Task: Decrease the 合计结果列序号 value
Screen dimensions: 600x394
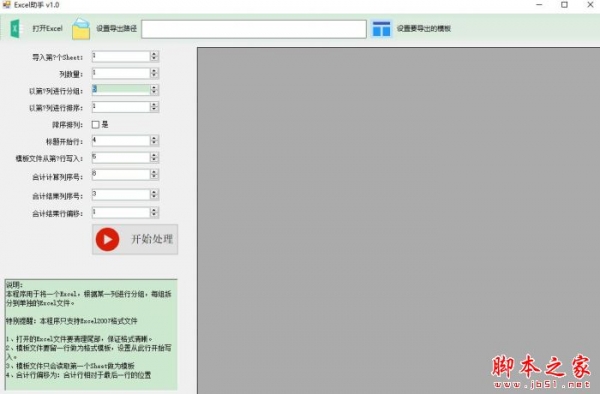Action: [154, 197]
